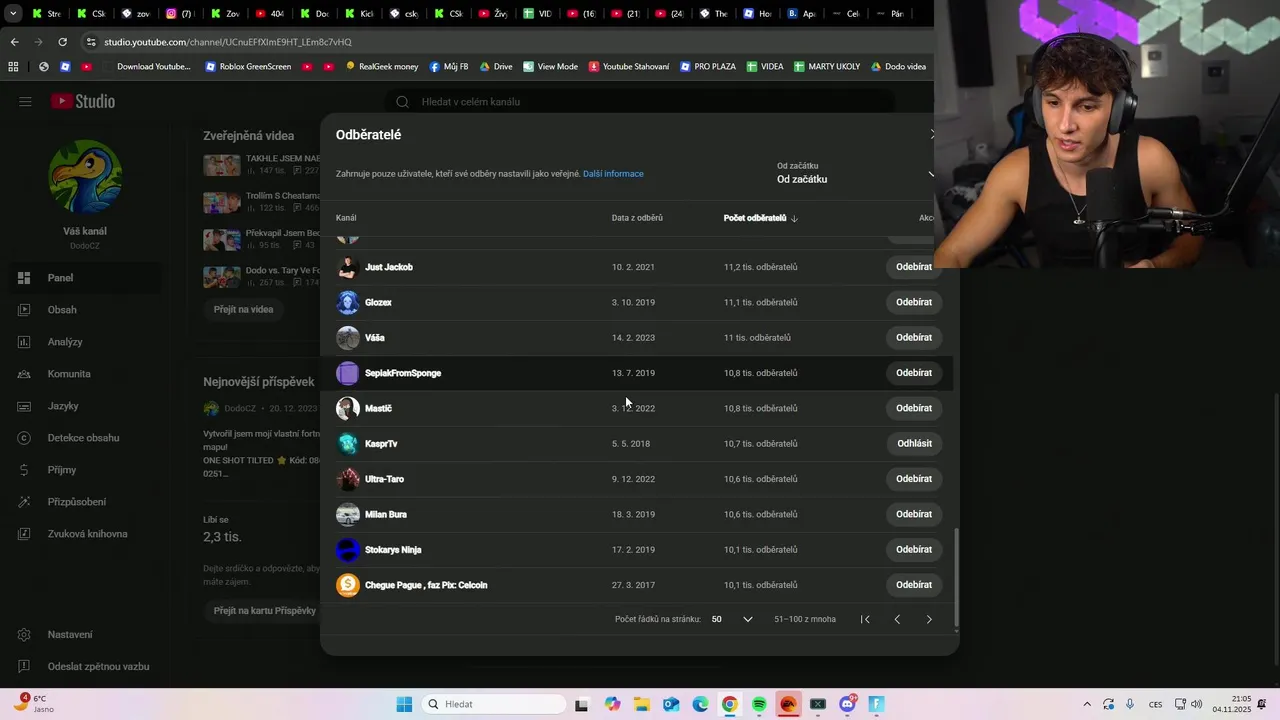Screen dimensions: 1280x720
Task: Reload the browser page
Action: click(x=62, y=42)
